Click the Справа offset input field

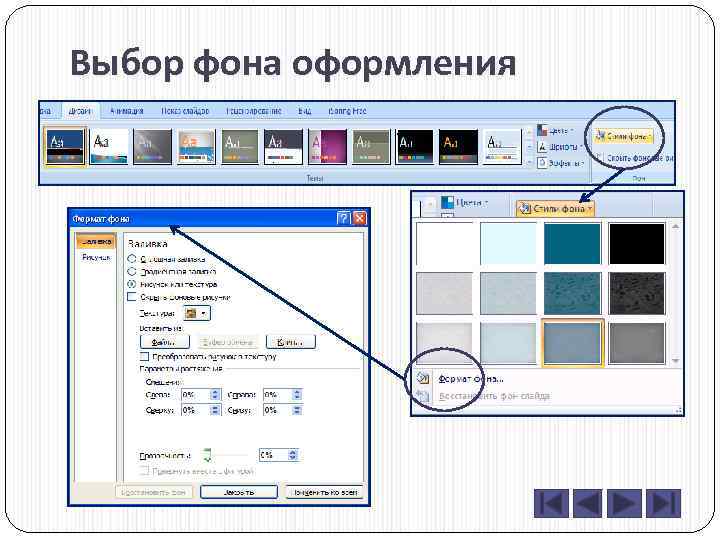tap(277, 394)
